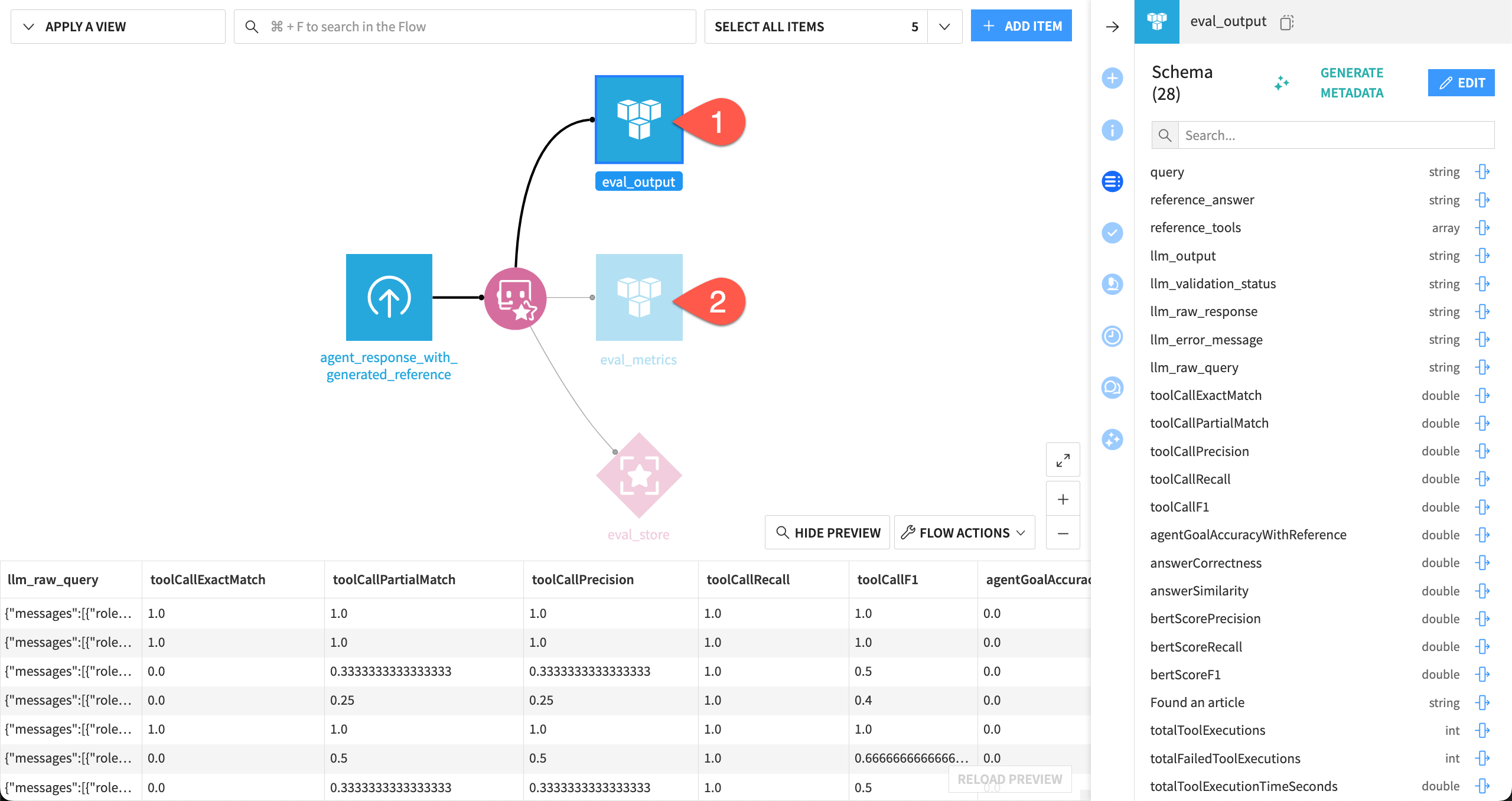Click the copy icon beside the eval_output title
Image resolution: width=1512 pixels, height=801 pixels.
[1286, 22]
